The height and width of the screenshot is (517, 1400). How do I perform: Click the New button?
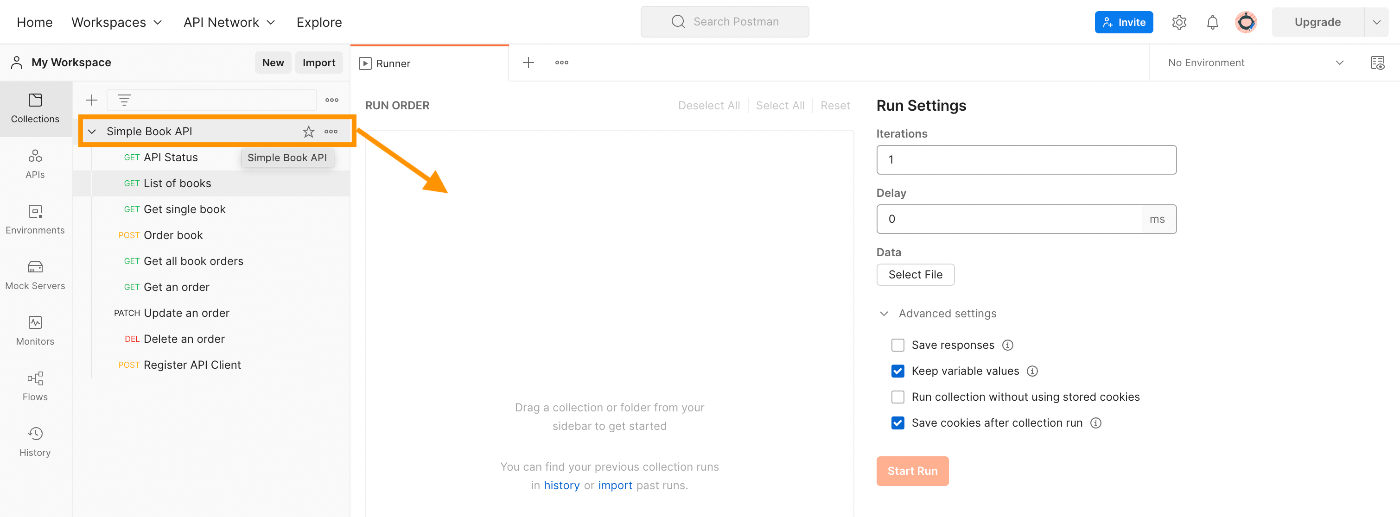273,62
